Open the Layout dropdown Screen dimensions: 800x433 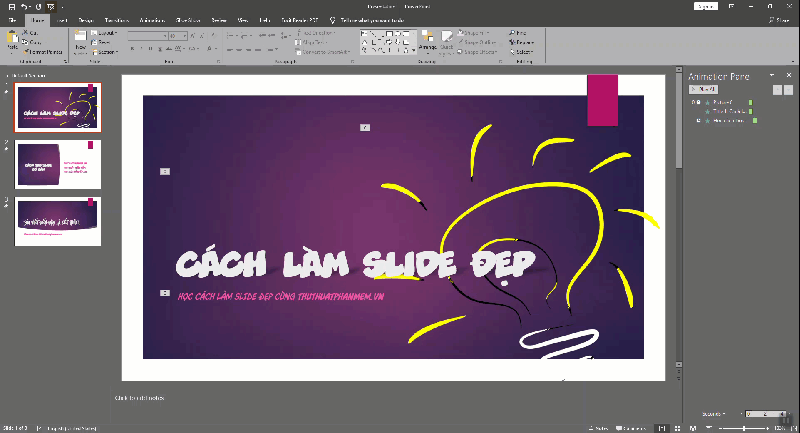click(x=104, y=33)
